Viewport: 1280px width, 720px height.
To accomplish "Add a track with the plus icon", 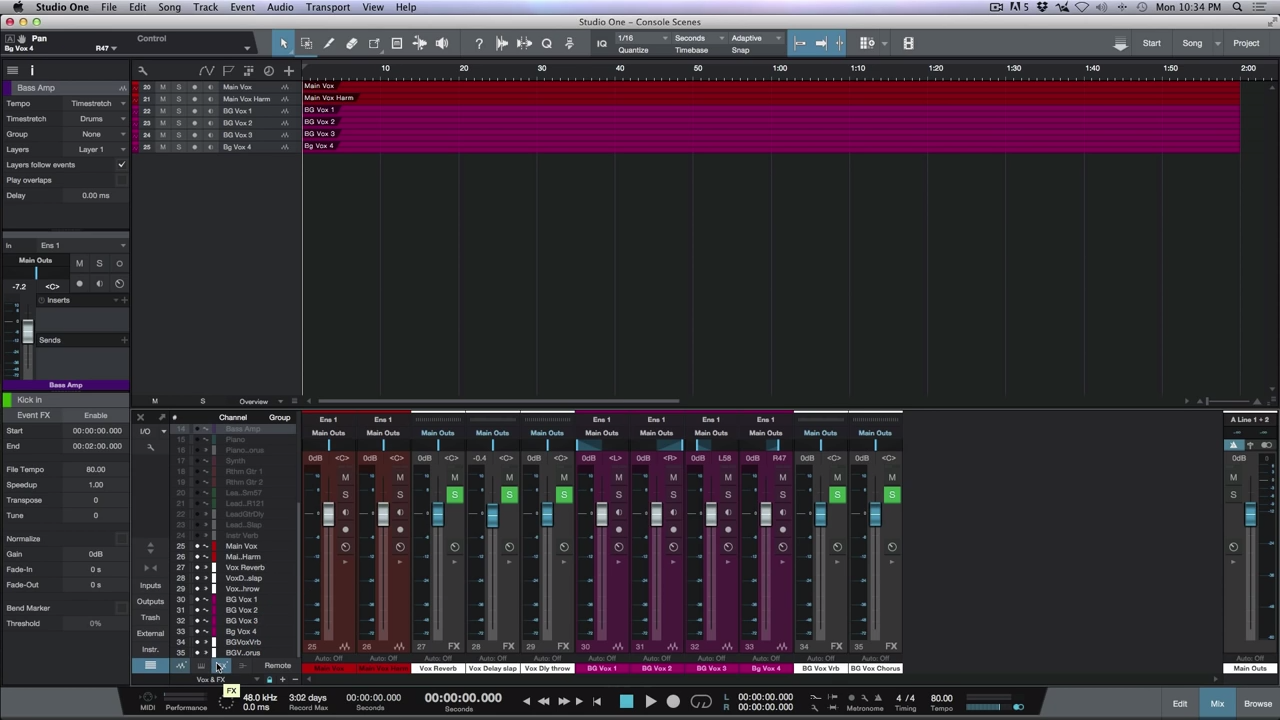I will click(289, 70).
